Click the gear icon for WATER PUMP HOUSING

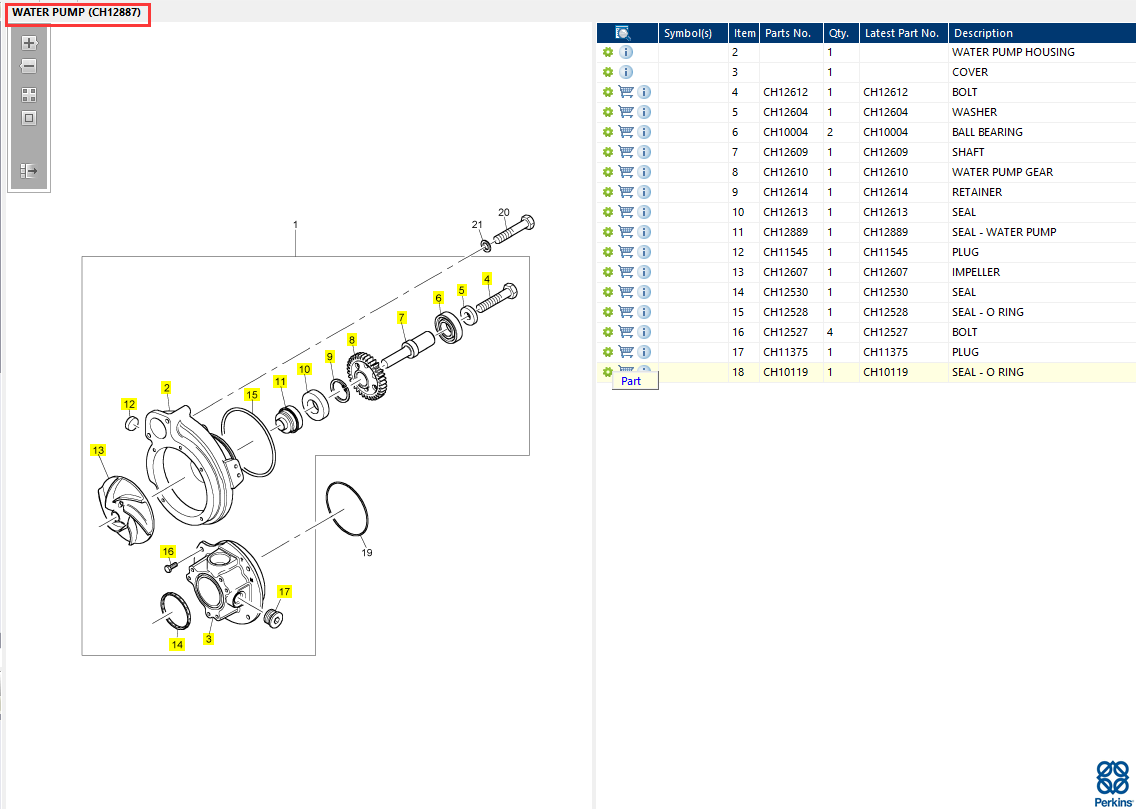click(x=608, y=52)
